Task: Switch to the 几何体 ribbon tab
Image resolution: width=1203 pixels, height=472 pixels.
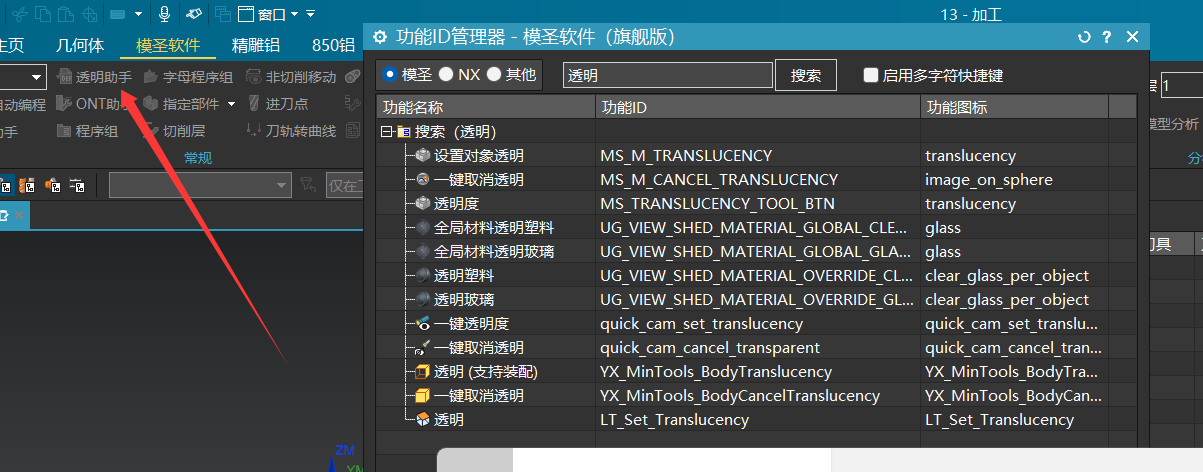Action: point(80,45)
